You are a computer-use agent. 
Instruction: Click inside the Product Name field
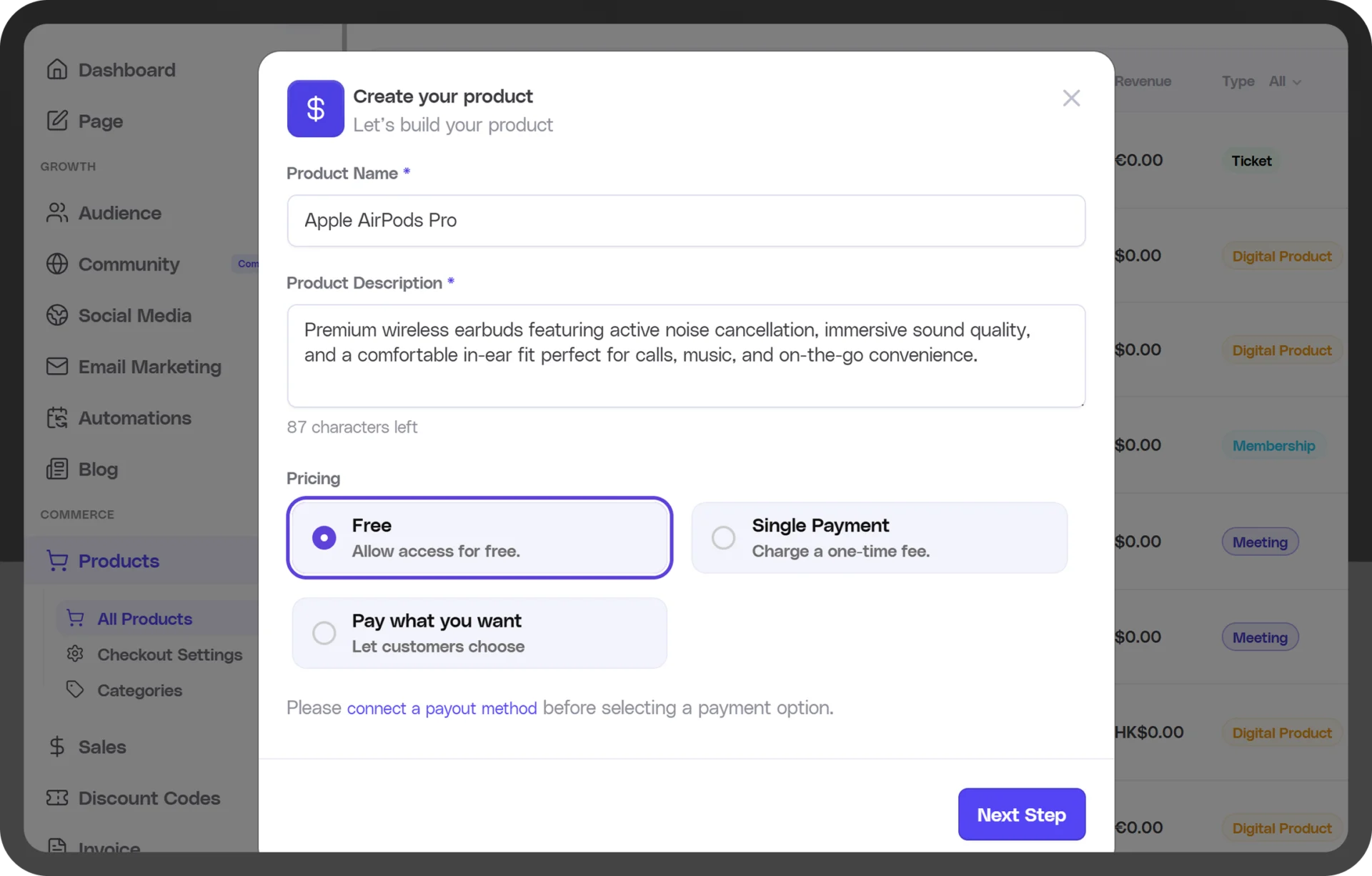pos(686,221)
